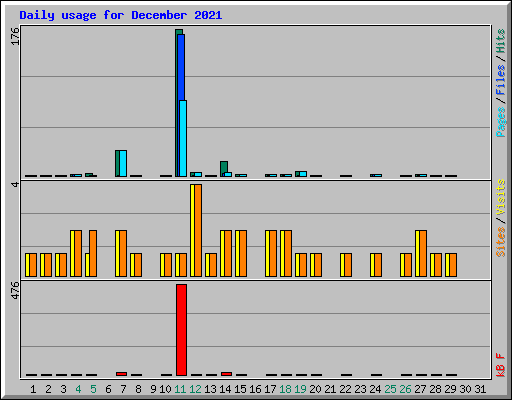Select day "6" on the x-axis
The image size is (512, 400).
click(108, 389)
